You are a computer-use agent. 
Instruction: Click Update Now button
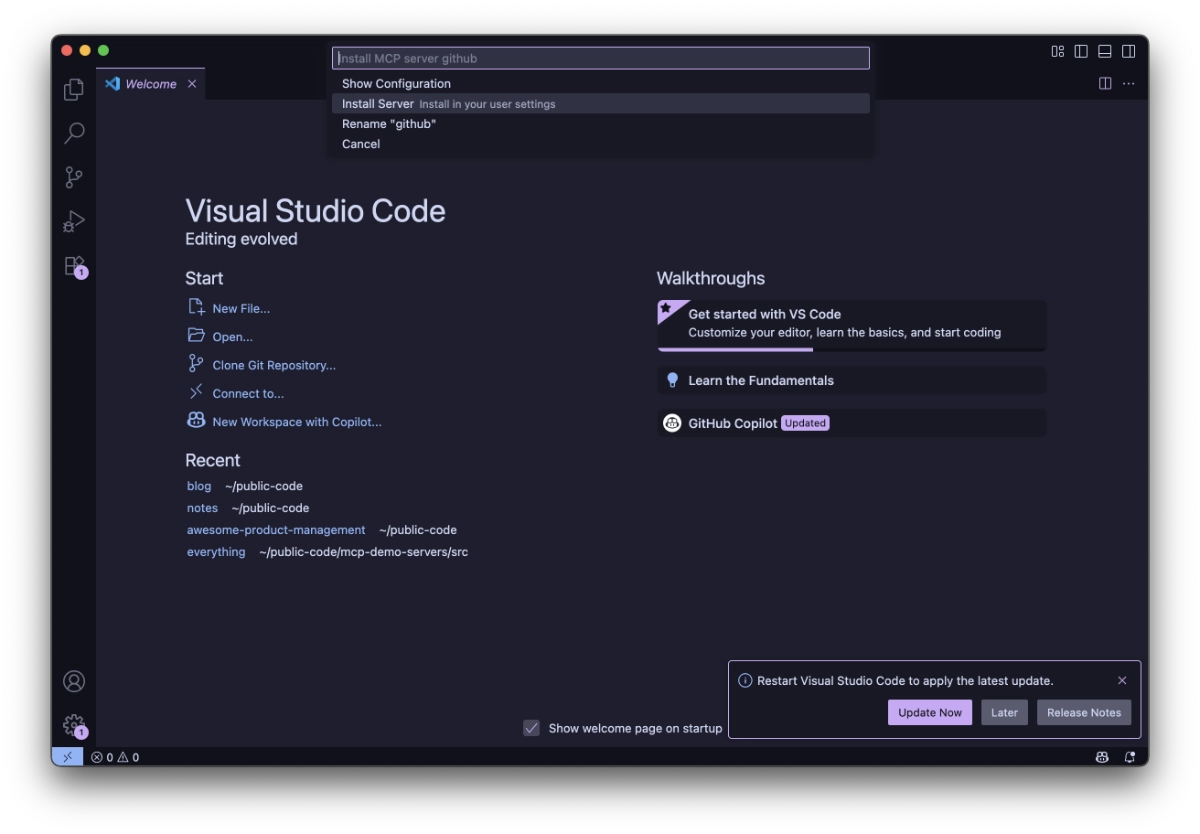tap(930, 712)
